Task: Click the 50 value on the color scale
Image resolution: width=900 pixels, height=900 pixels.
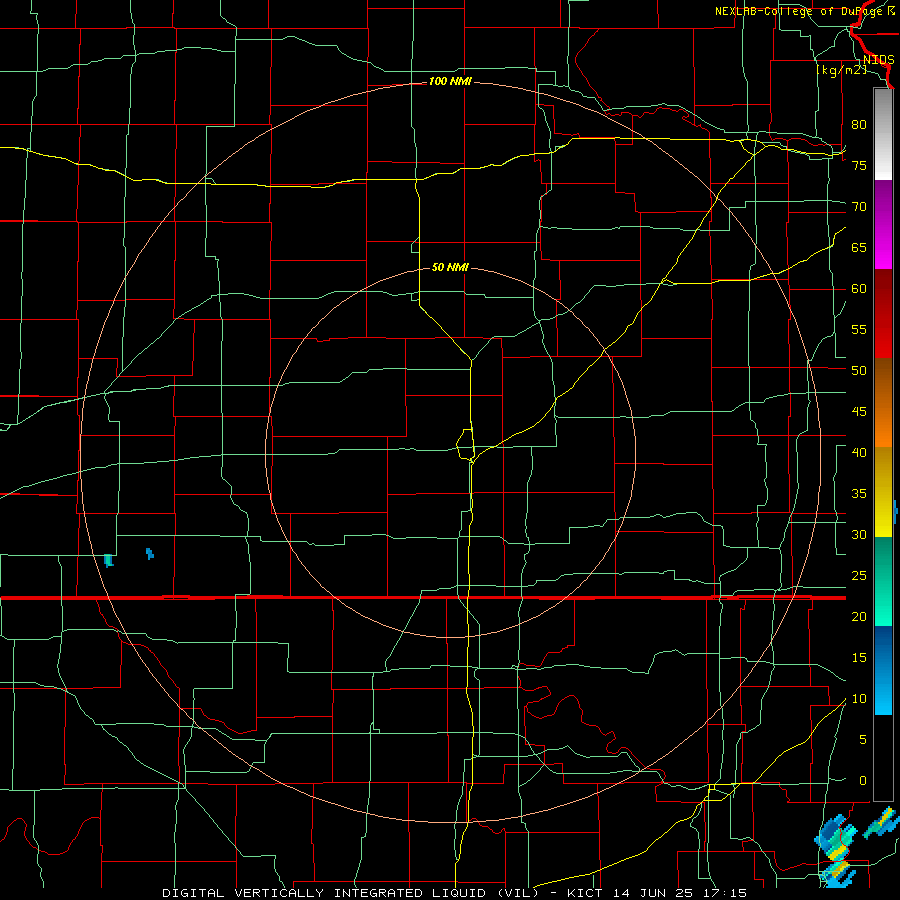Action: click(859, 370)
